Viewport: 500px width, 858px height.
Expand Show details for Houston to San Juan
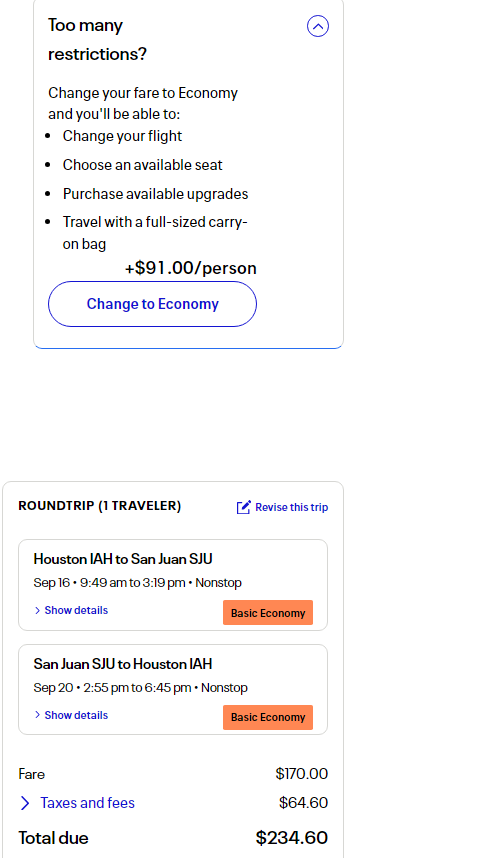tap(71, 610)
